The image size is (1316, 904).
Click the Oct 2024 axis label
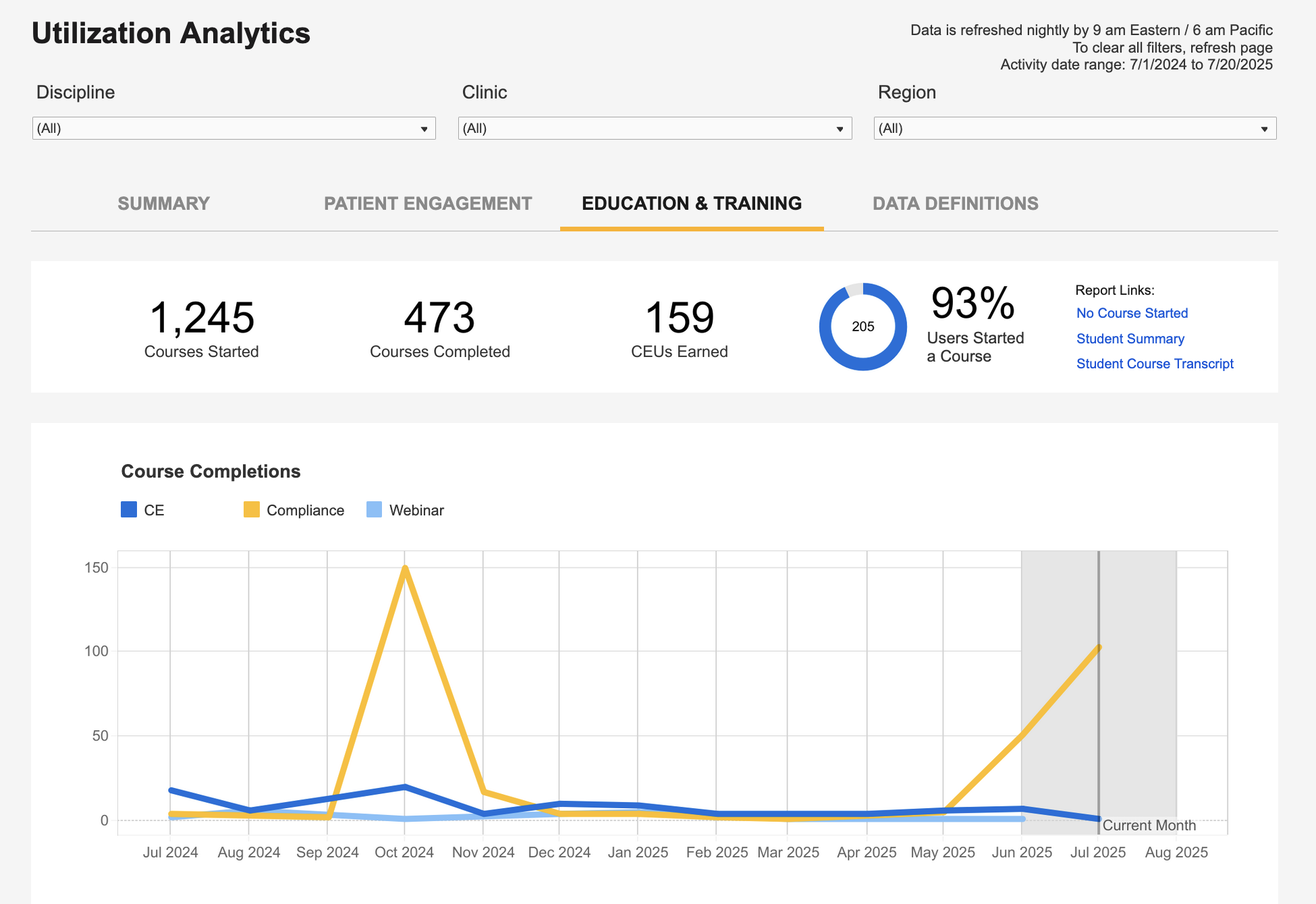pyautogui.click(x=404, y=852)
